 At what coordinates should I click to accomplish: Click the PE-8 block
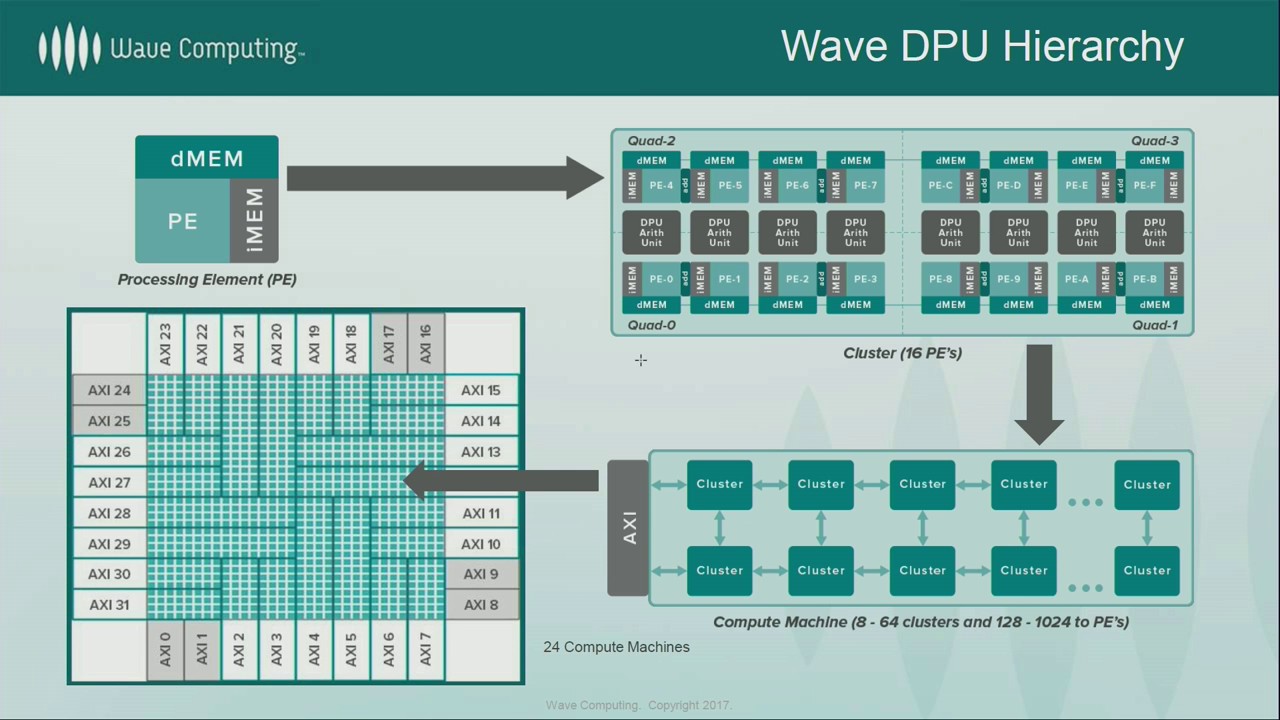(941, 279)
